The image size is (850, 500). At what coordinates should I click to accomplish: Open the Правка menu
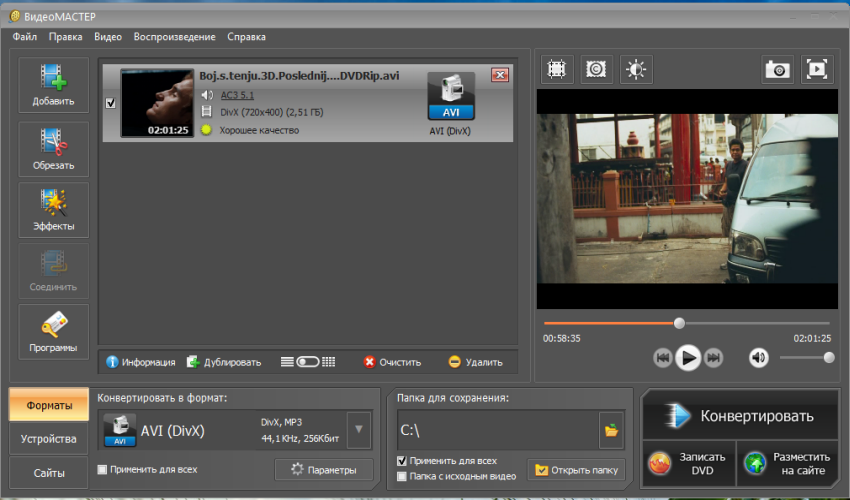66,37
